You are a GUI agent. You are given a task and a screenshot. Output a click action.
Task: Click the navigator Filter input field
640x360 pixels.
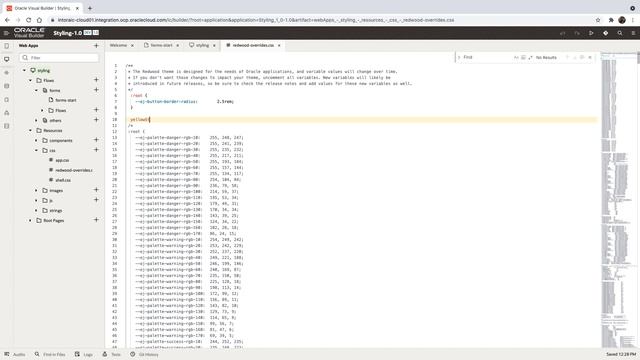click(x=60, y=58)
